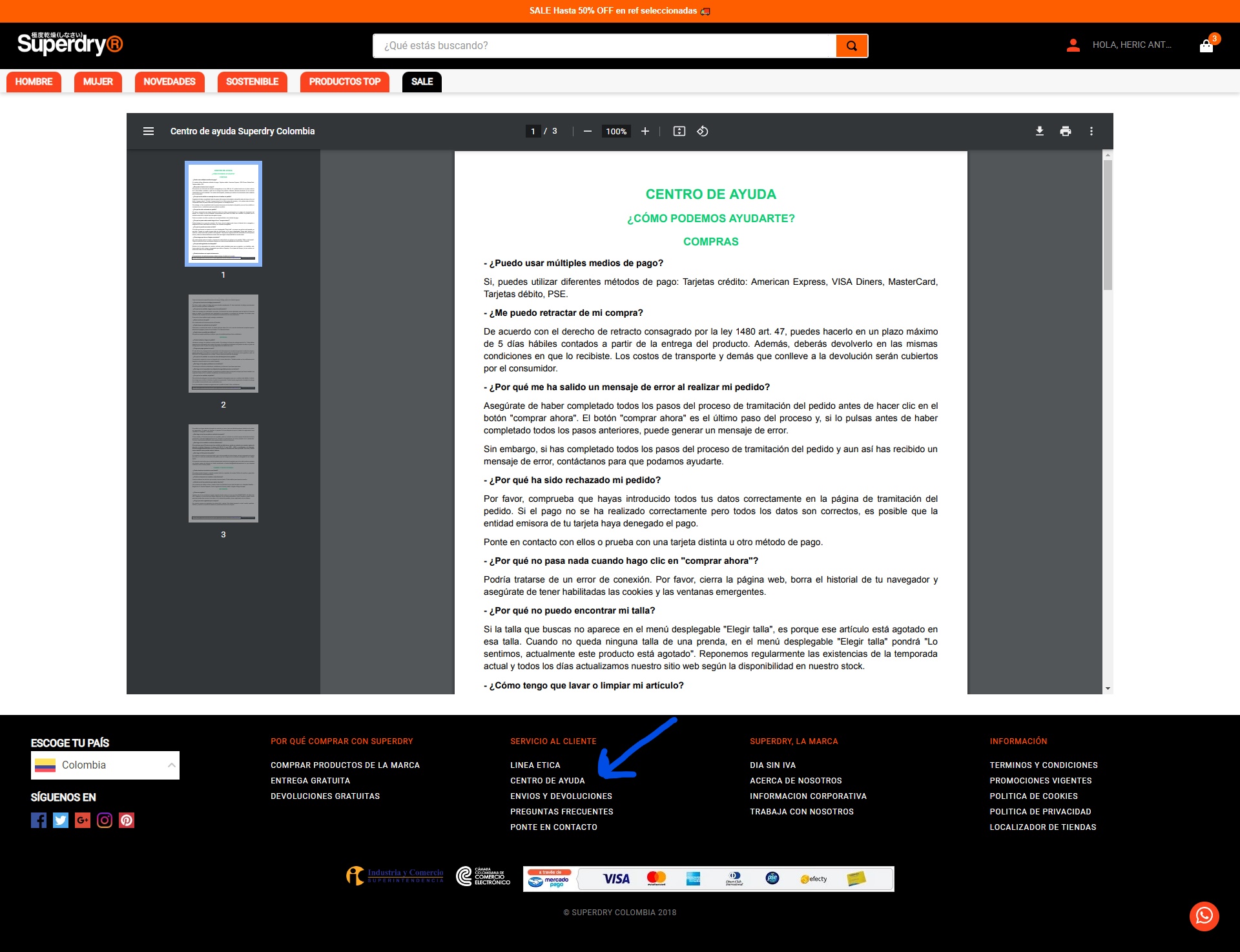Select PDF page 1 thumbnail
Screen dimensions: 1240x952
tap(223, 214)
